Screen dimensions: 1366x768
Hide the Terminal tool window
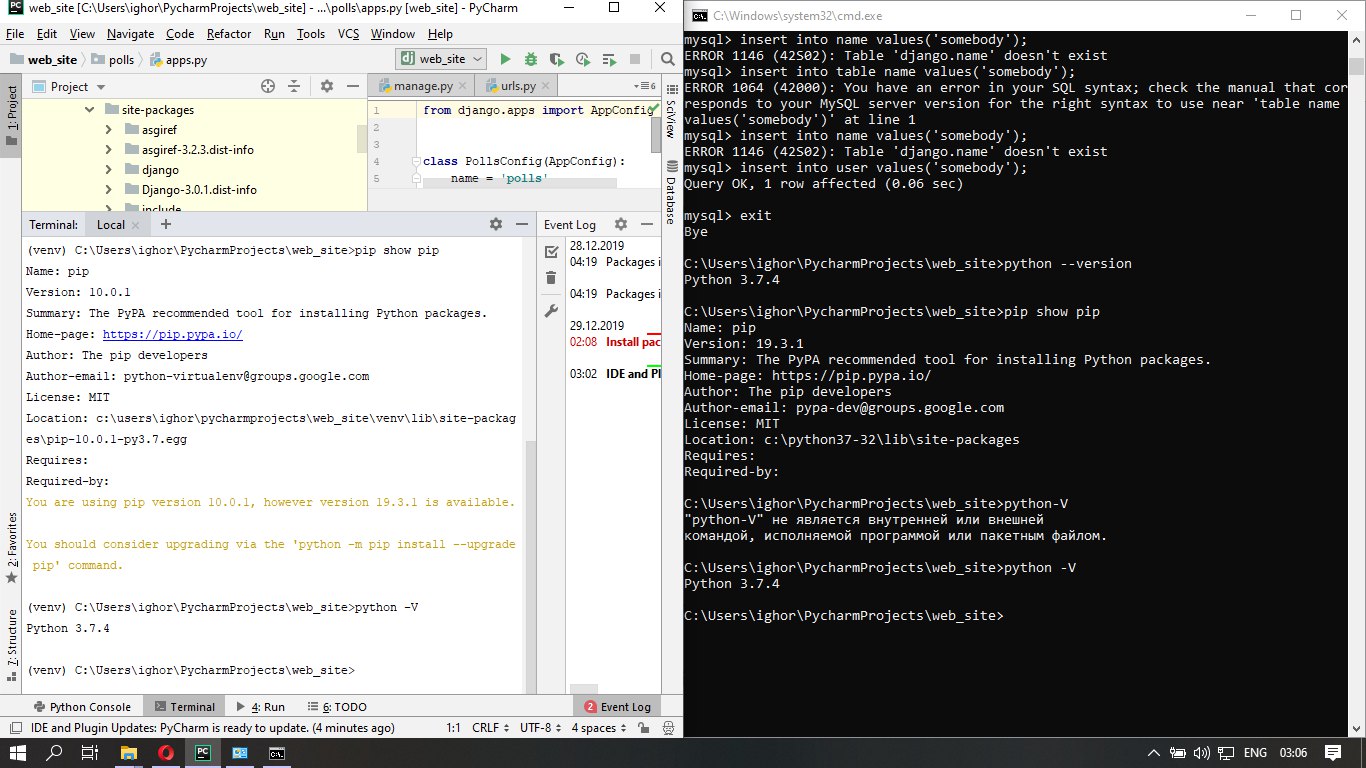(520, 225)
